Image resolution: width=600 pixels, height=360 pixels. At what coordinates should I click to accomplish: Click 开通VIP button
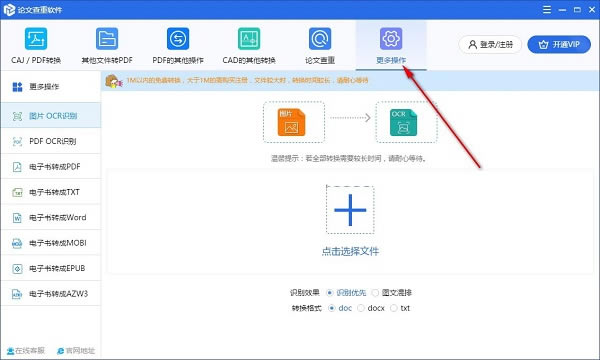[559, 45]
